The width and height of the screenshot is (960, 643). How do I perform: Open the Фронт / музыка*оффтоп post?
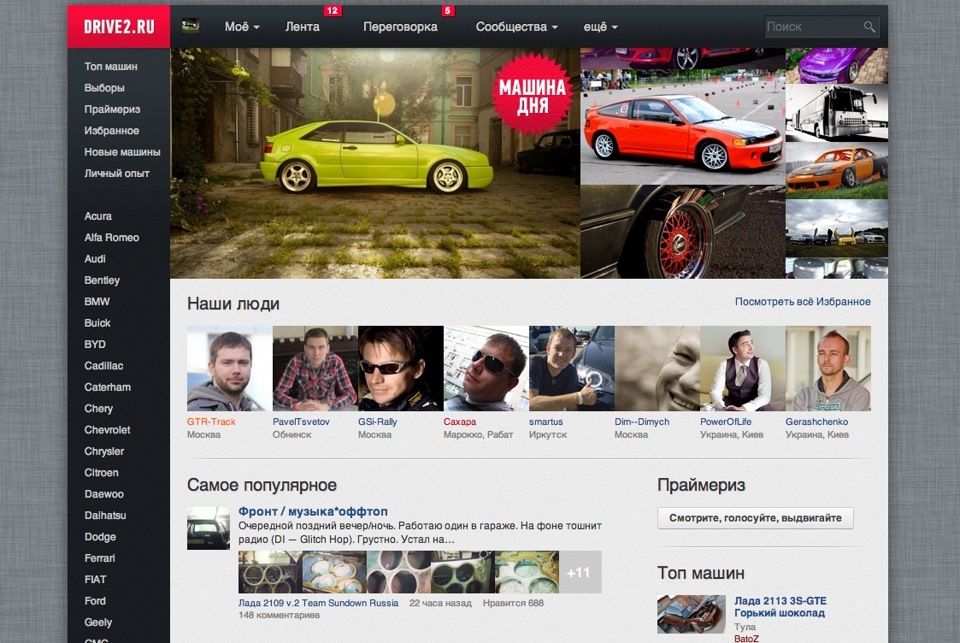313,511
